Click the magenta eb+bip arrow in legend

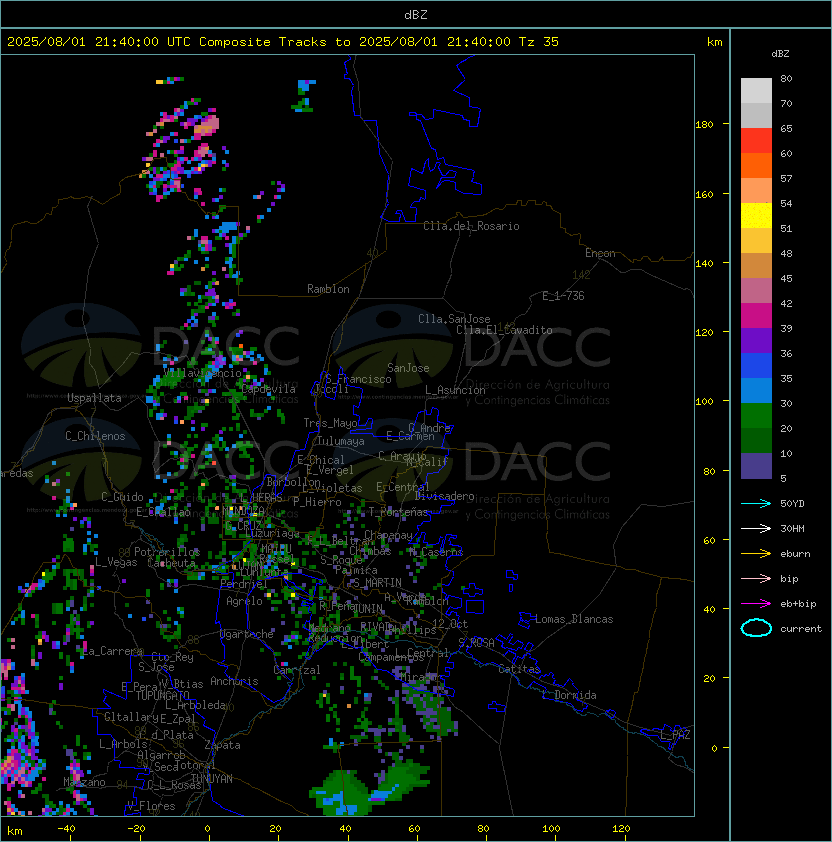click(x=756, y=604)
